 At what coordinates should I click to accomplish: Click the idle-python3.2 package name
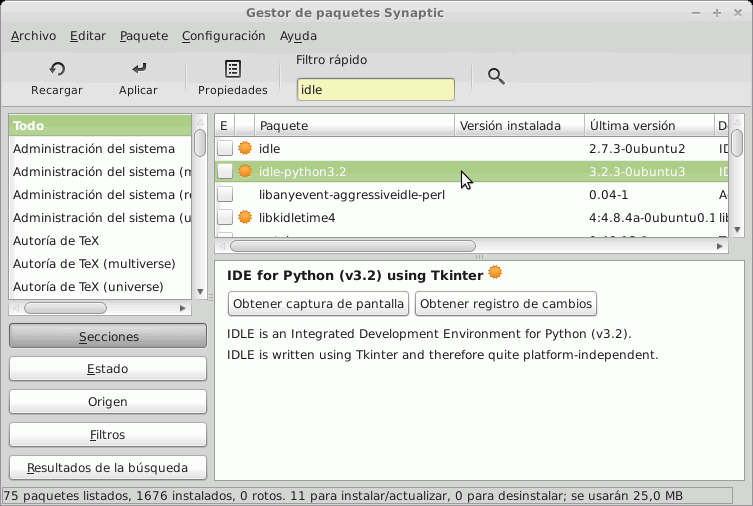[x=303, y=171]
